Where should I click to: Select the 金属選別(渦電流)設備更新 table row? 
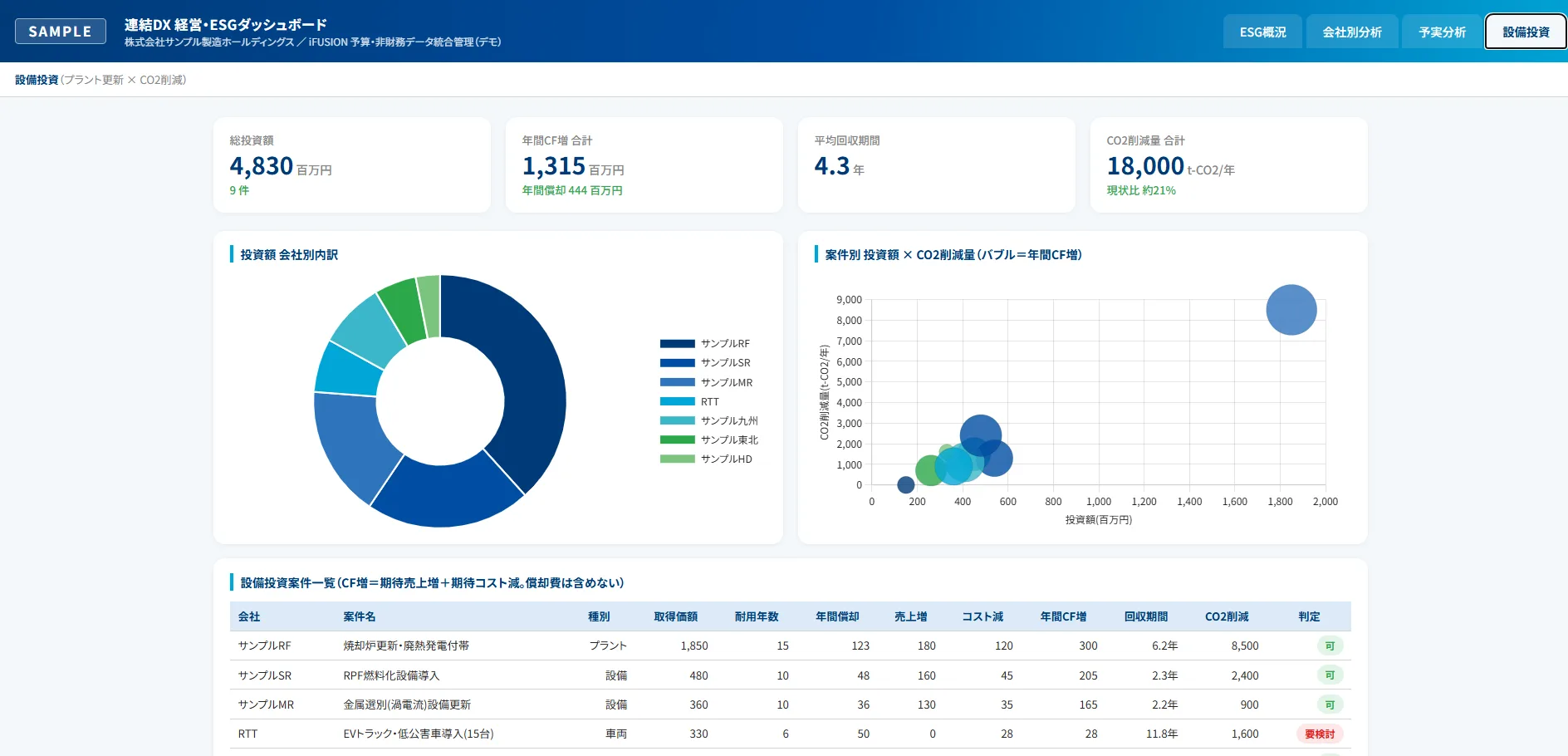(x=790, y=704)
